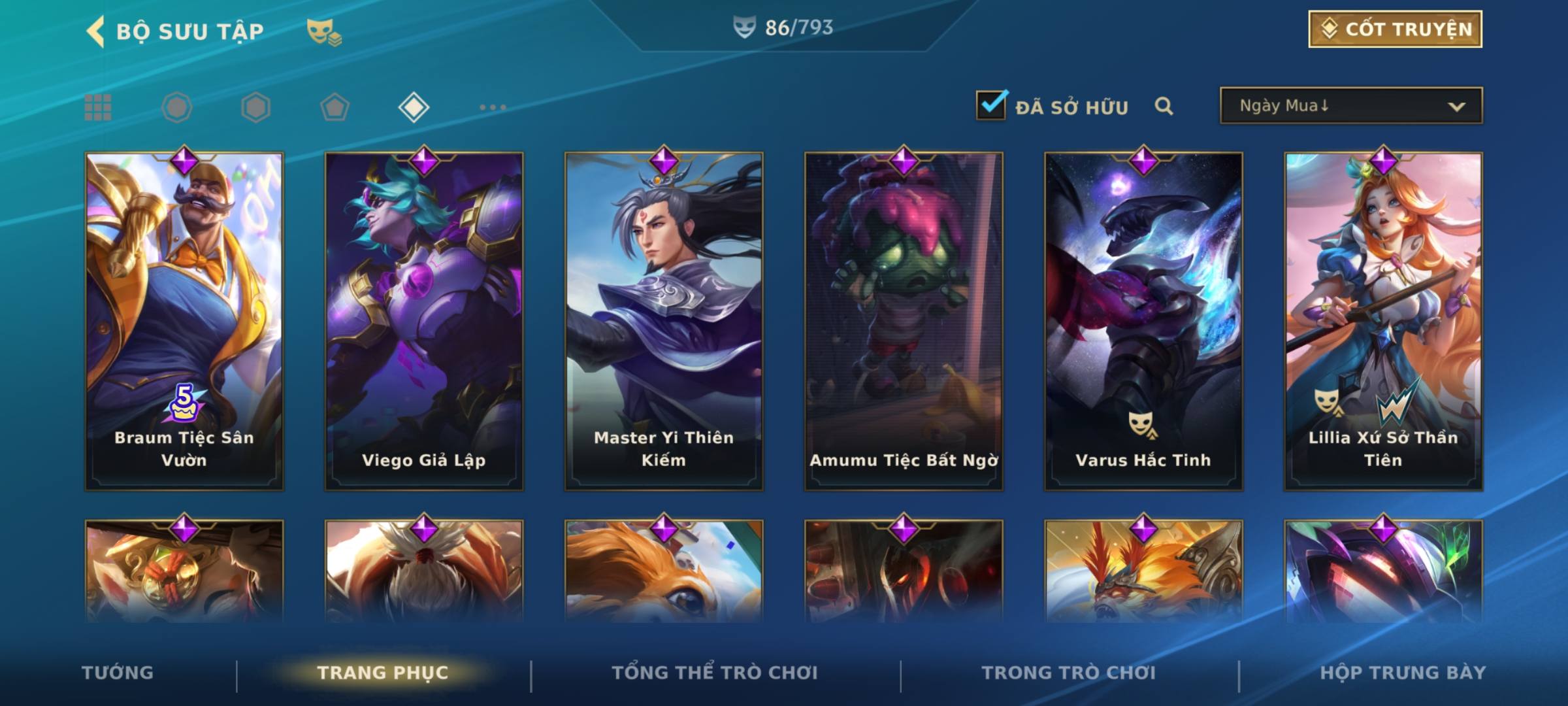Uncheck the Đã Sở Hữu checkbox

pyautogui.click(x=991, y=105)
